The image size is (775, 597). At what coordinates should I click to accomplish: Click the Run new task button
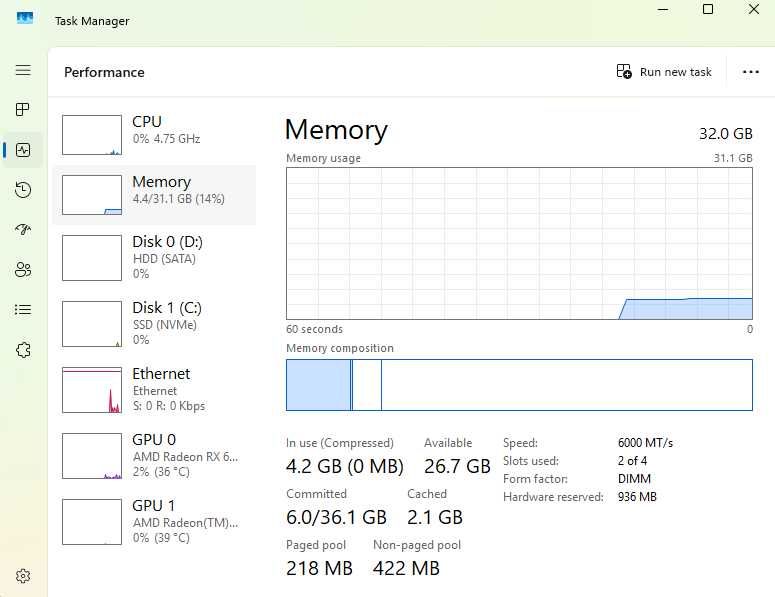point(664,72)
